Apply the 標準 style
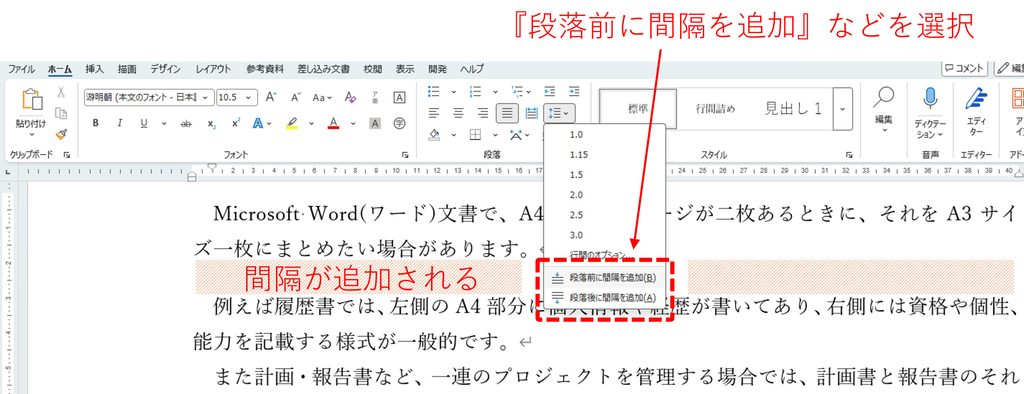Image resolution: width=1024 pixels, height=394 pixels. [x=637, y=109]
